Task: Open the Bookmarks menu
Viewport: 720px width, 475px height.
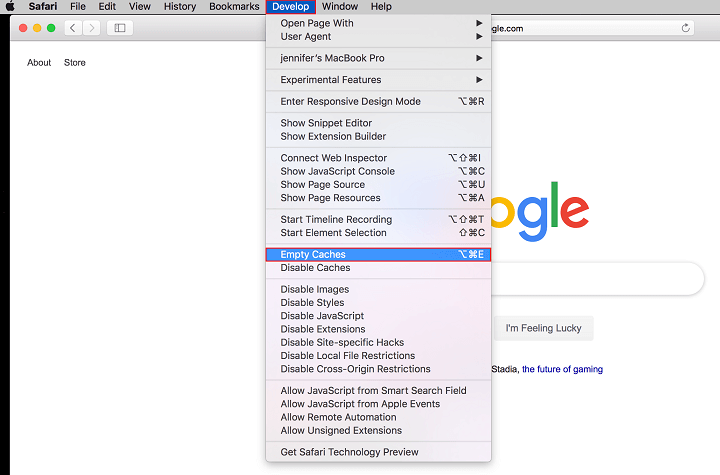Action: (234, 6)
